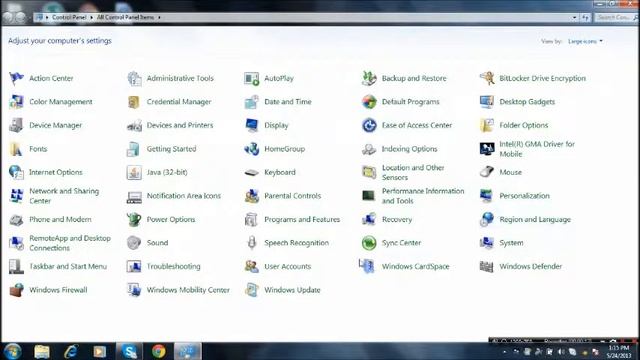Open the Display icon
Image resolution: width=640 pixels, height=360 pixels.
click(x=251, y=125)
